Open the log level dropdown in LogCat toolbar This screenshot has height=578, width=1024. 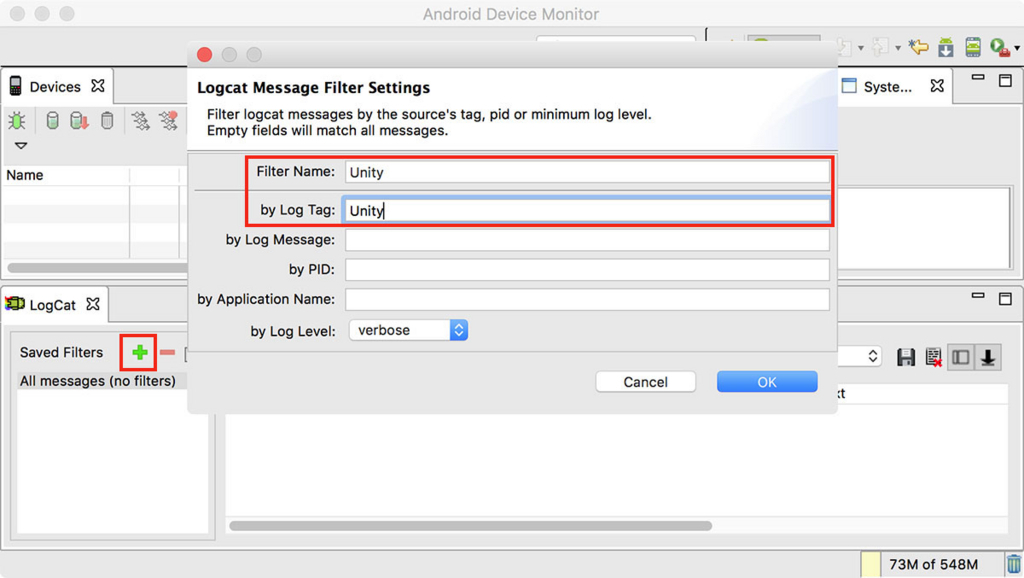pyautogui.click(x=872, y=357)
